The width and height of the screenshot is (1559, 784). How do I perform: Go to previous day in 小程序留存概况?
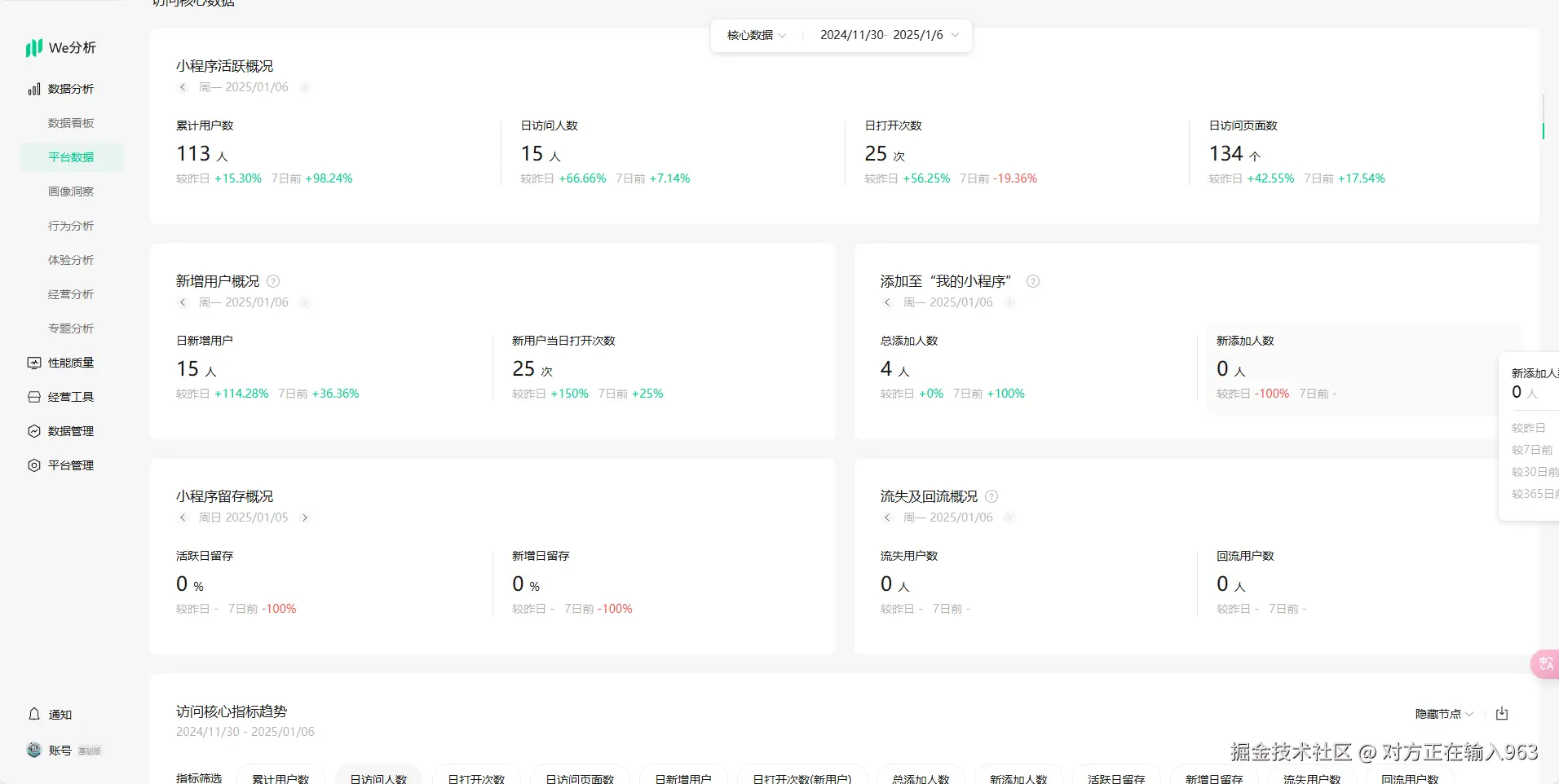pos(183,518)
